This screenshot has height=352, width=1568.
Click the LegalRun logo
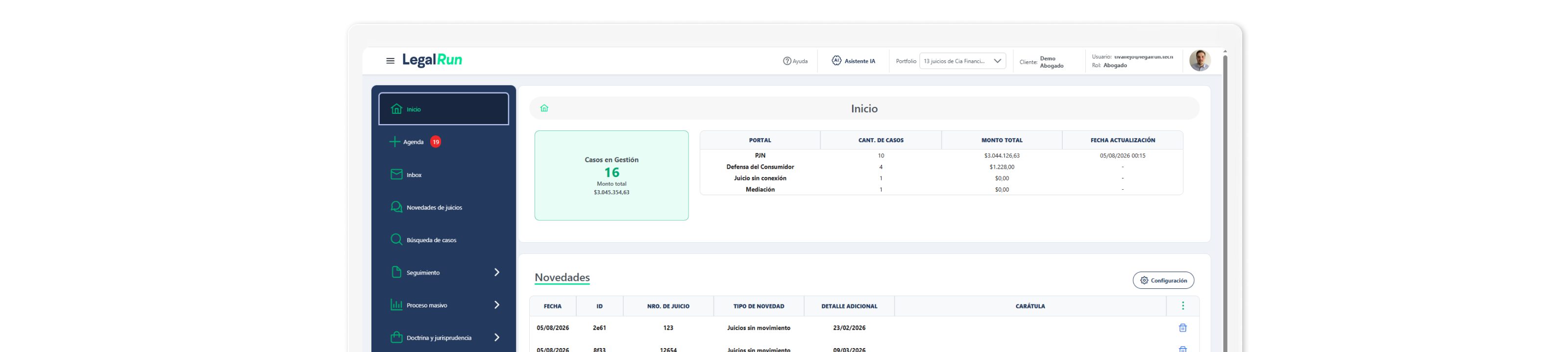coord(432,60)
